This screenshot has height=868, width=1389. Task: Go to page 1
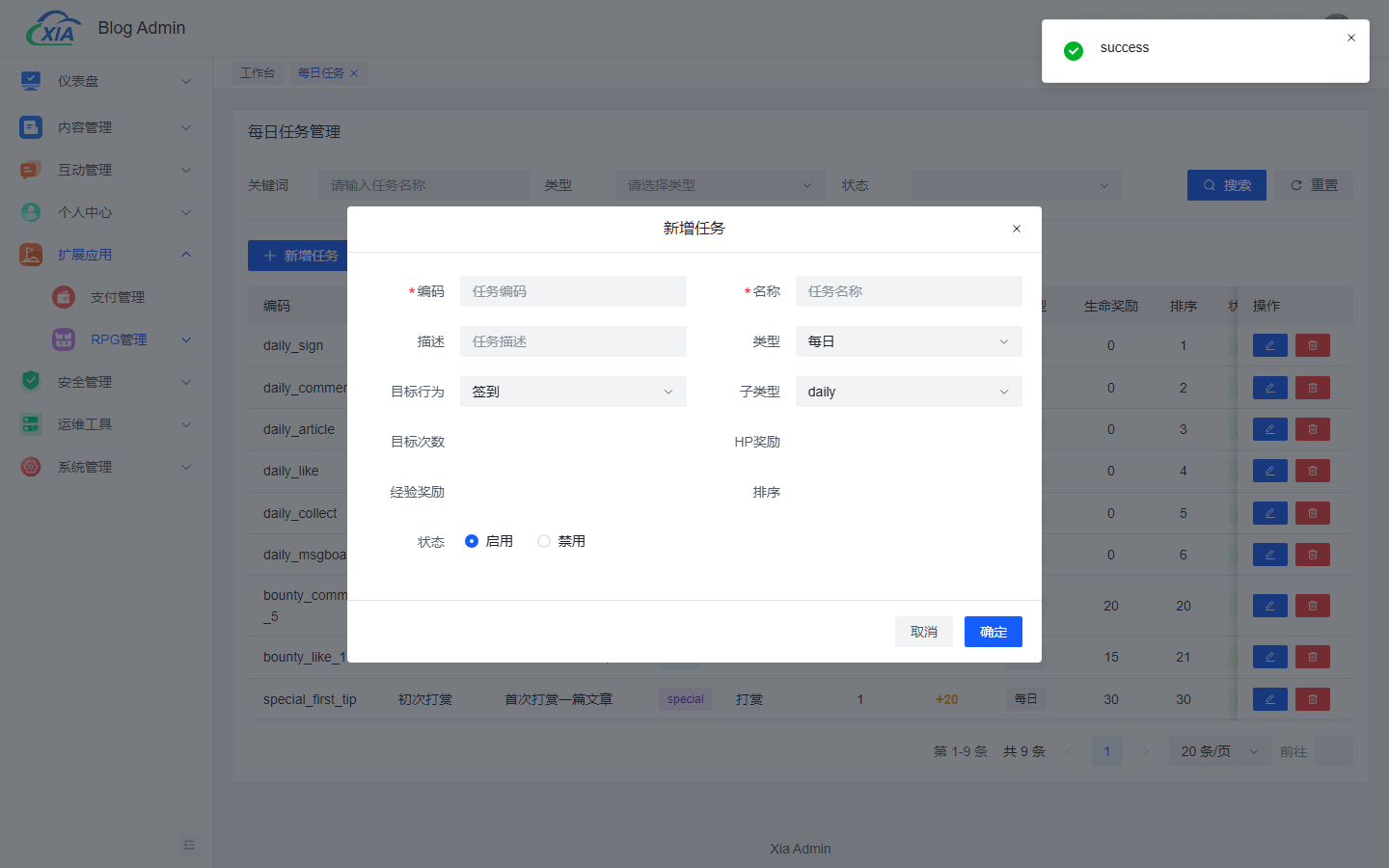click(x=1107, y=751)
